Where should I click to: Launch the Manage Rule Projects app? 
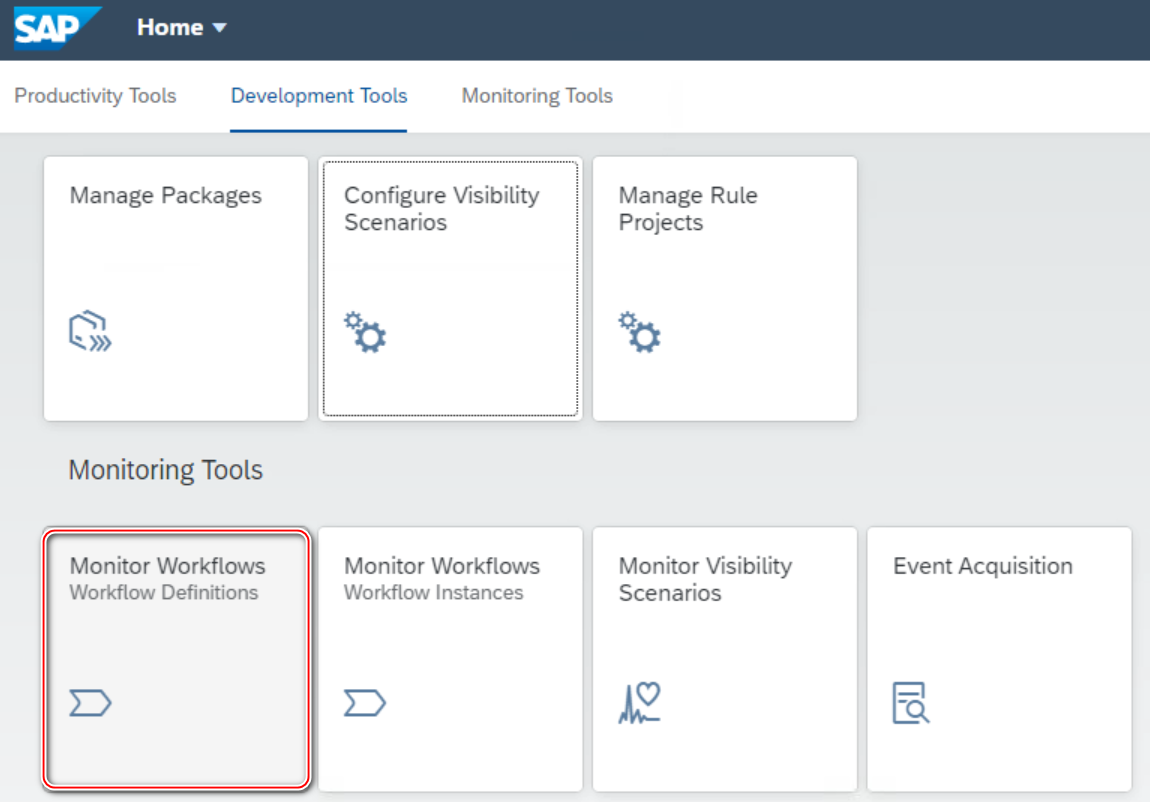(724, 288)
